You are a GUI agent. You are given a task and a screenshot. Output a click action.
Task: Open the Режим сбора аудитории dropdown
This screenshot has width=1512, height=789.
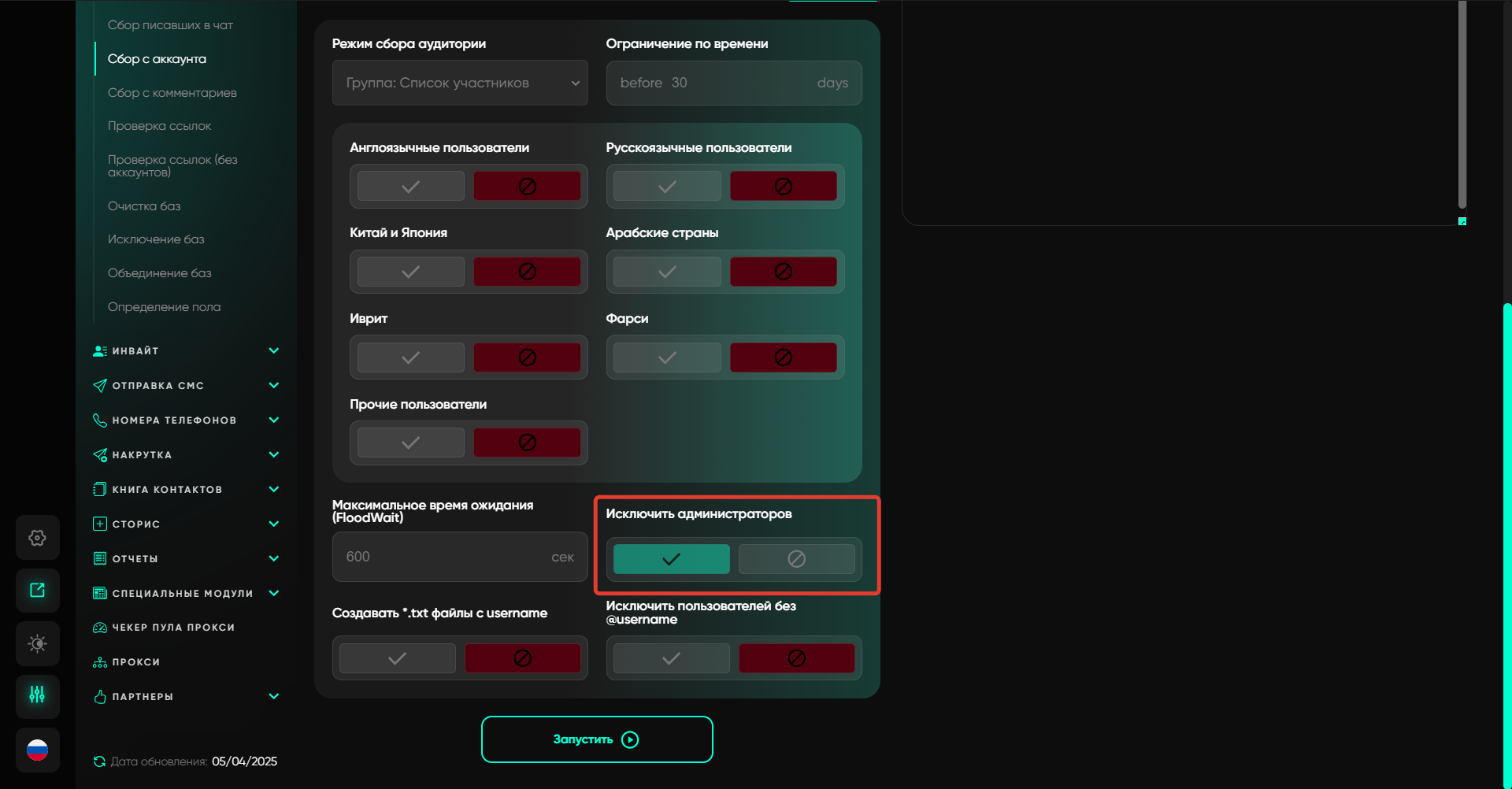(x=460, y=83)
